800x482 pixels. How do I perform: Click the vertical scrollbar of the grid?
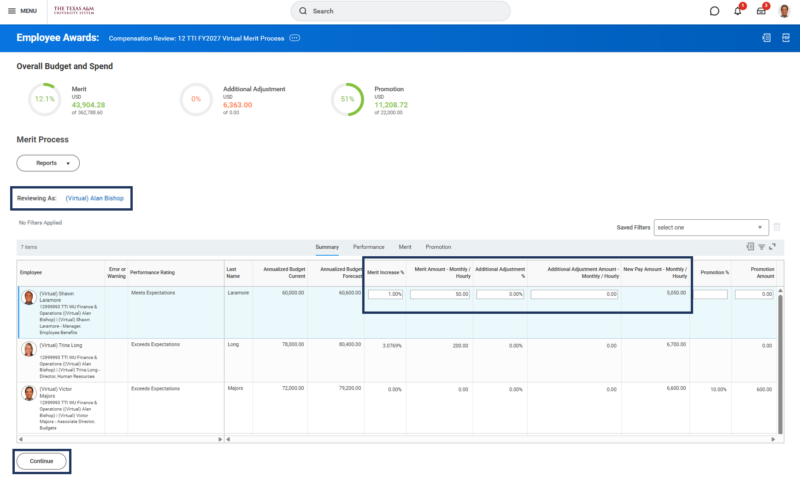click(780, 362)
